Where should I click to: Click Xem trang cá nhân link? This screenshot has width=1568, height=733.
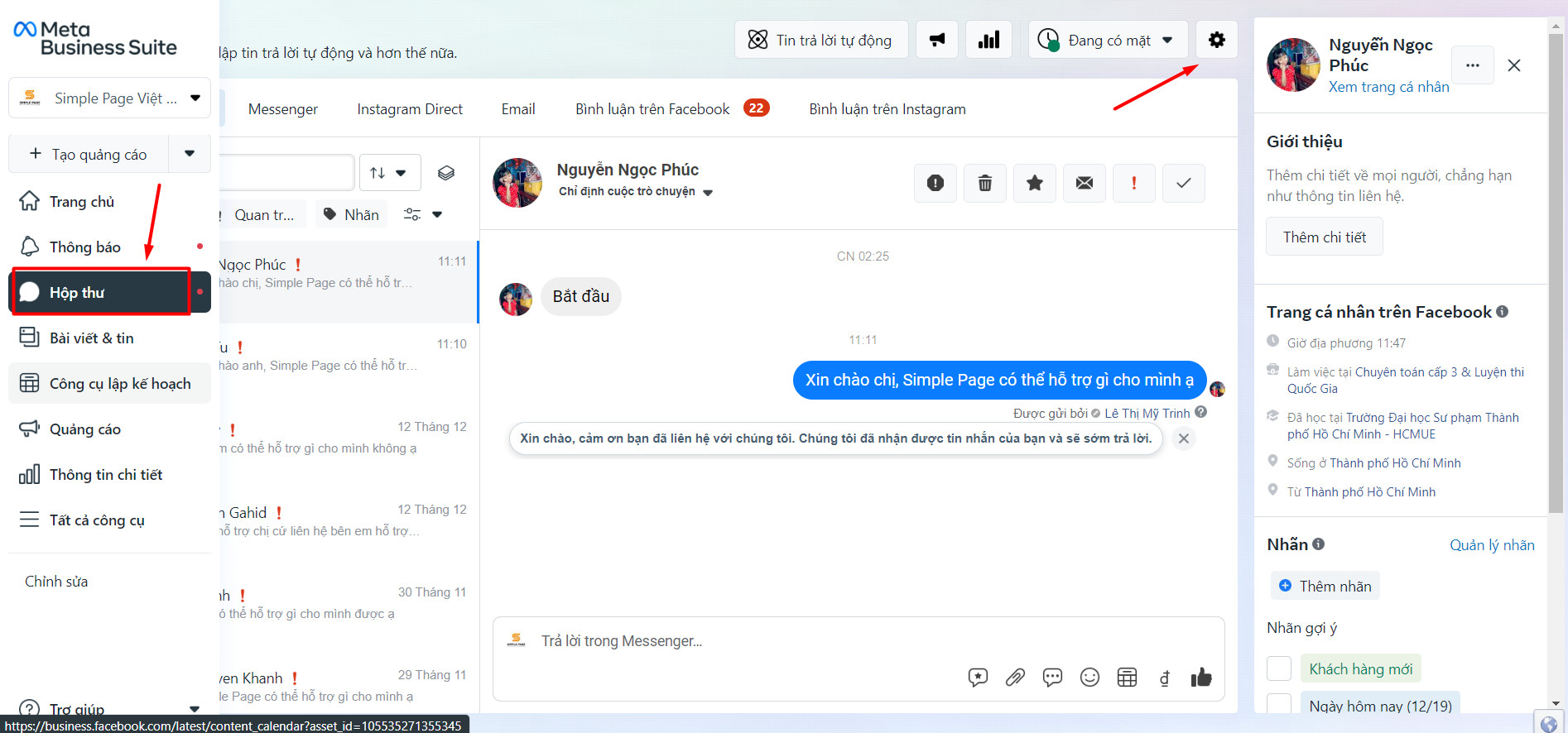tap(1388, 87)
